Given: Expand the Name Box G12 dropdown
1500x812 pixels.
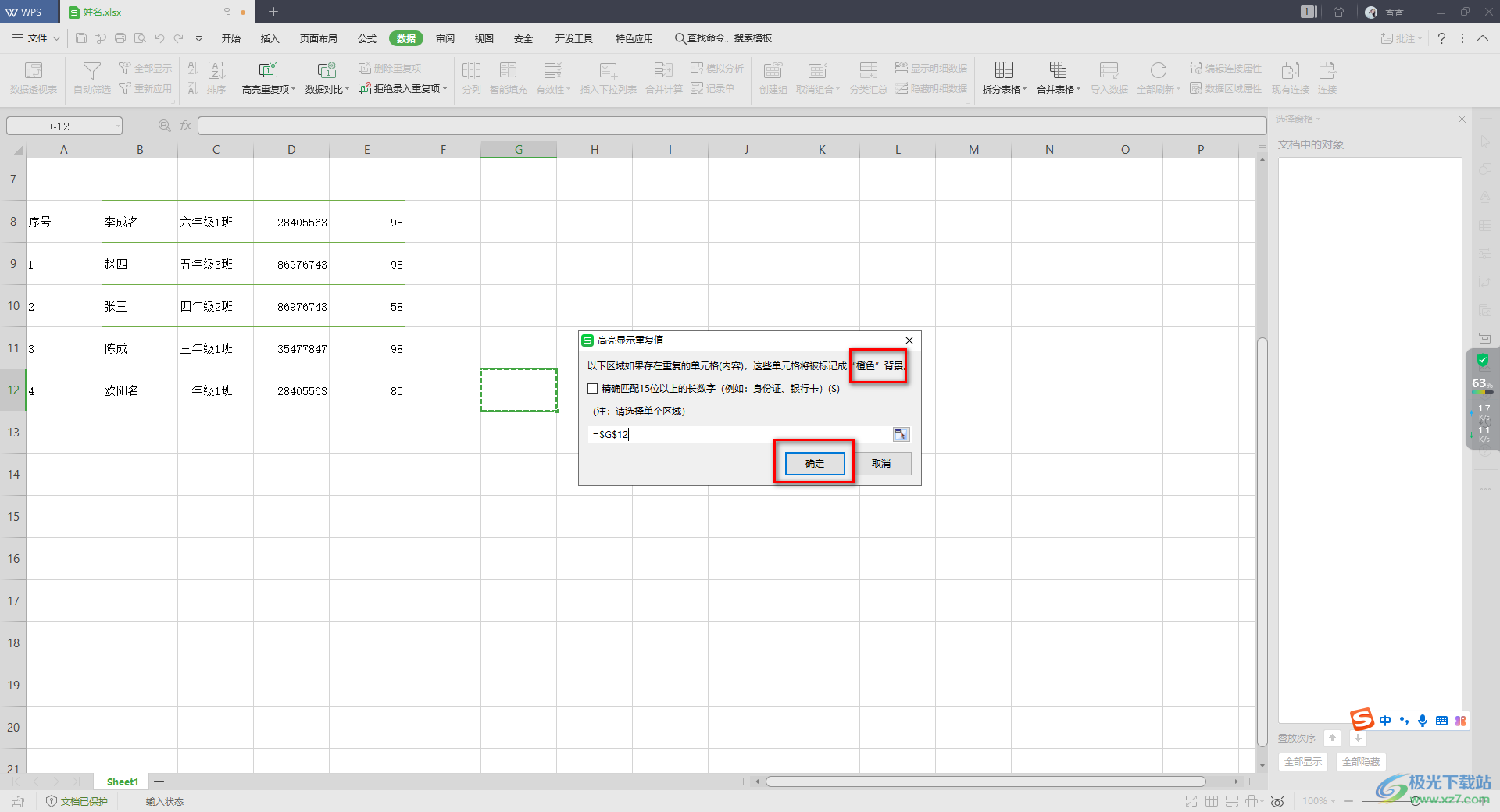Looking at the screenshot, I should [118, 126].
